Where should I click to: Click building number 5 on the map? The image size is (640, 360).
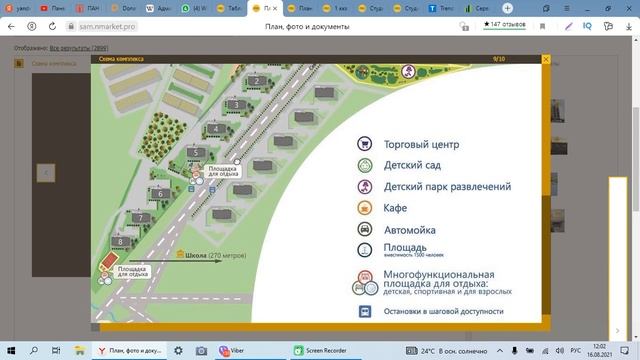click(x=196, y=153)
